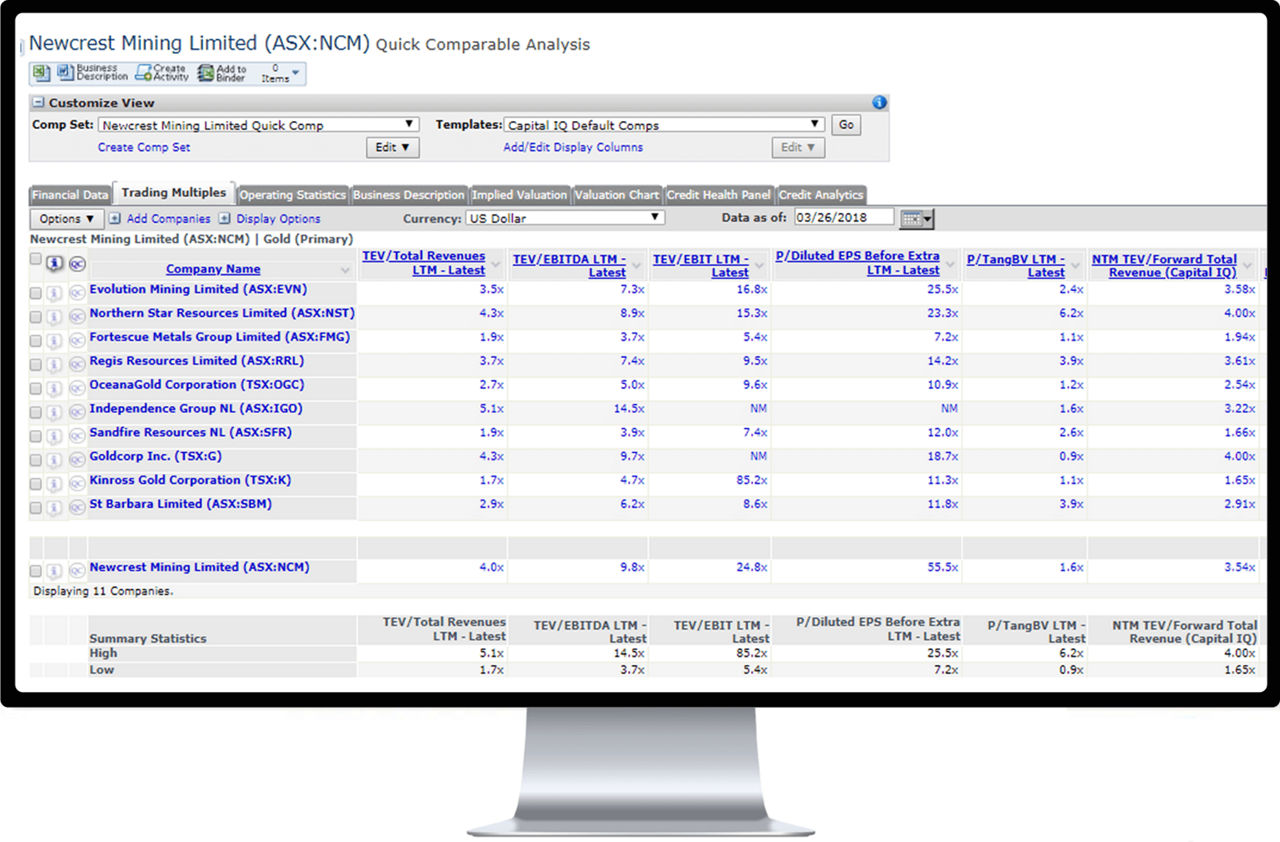Sort by NTM TEV/Forward Total Revenue column
Screen dimensions: 1280x842
coord(1164,265)
